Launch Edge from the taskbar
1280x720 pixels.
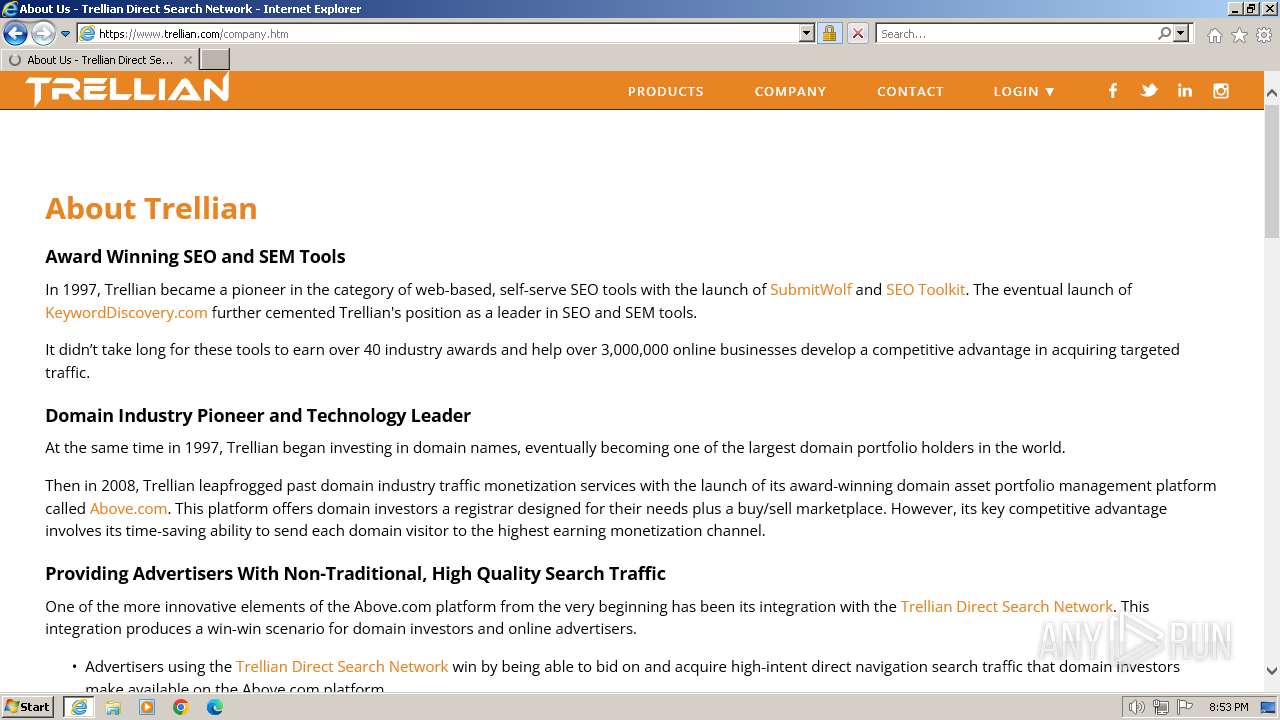pos(215,707)
